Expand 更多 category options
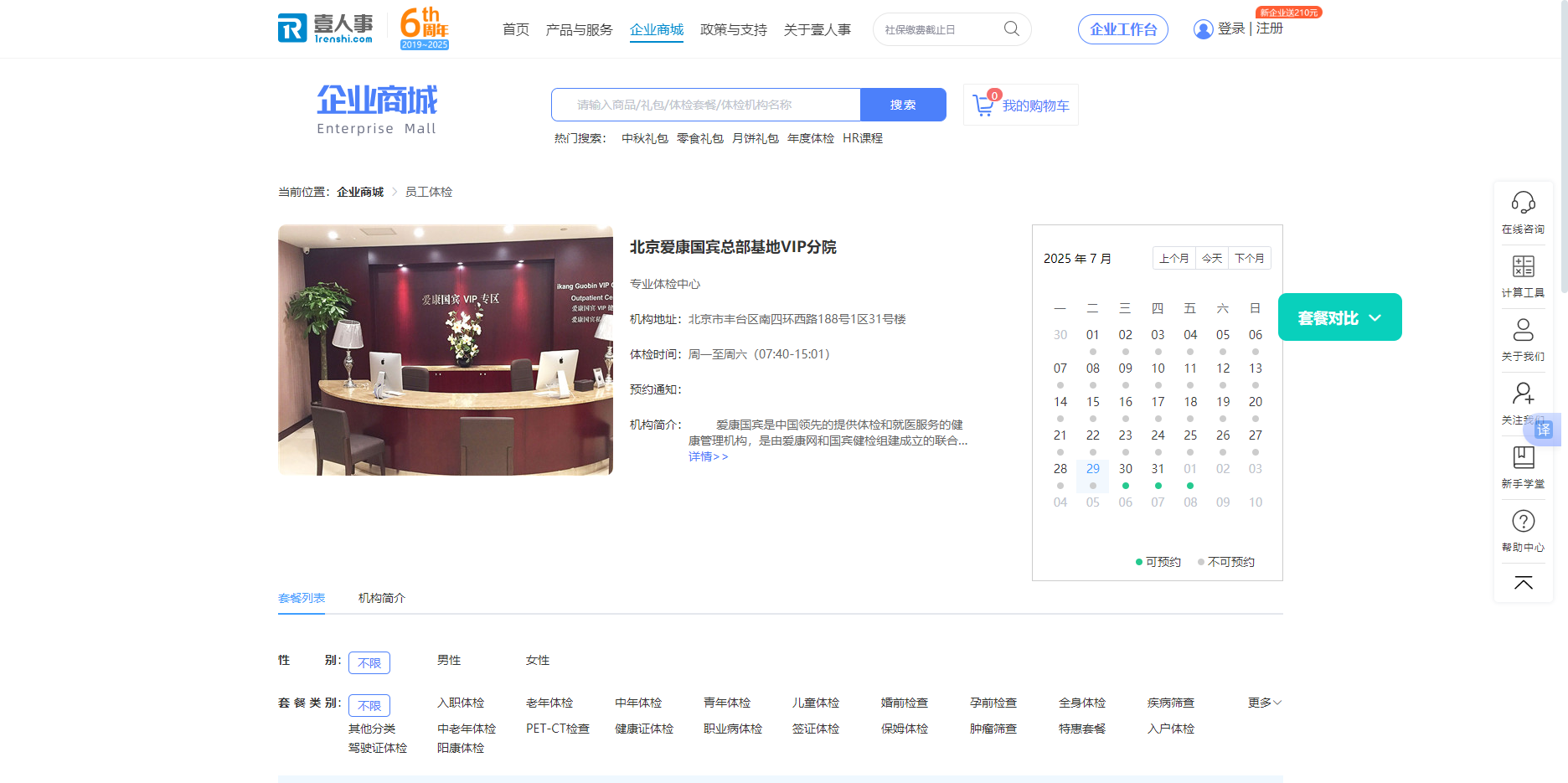 (x=1265, y=703)
